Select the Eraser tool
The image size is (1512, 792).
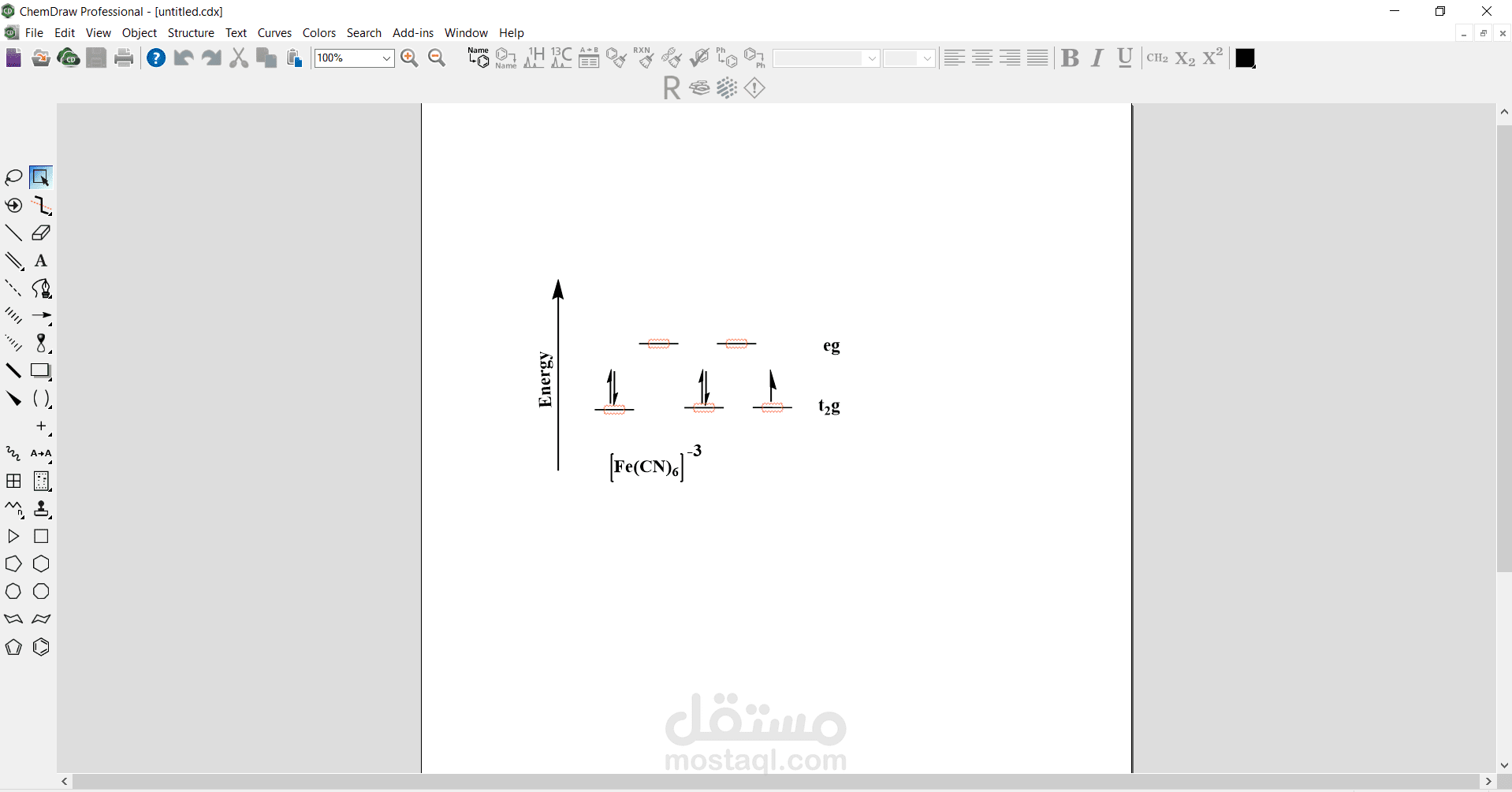click(x=41, y=233)
